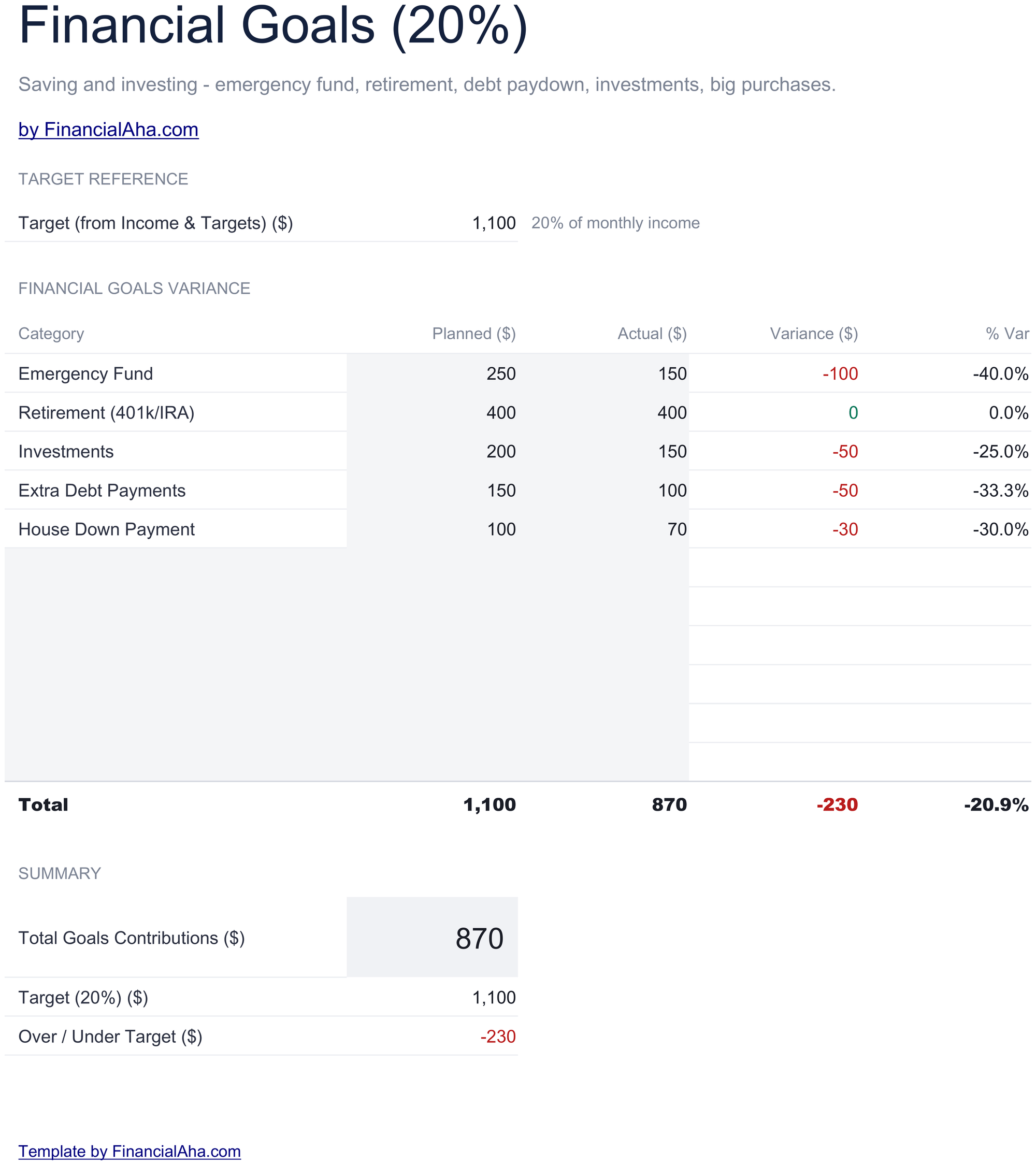Click Retirement variance value 0
The height and width of the screenshot is (1165, 1036).
[x=853, y=413]
